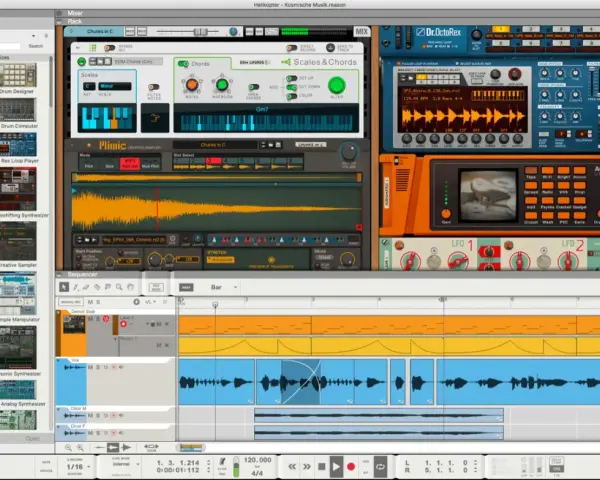This screenshot has width=600, height=480.
Task: Toggle the Oct Up switch
Action: click(292, 78)
